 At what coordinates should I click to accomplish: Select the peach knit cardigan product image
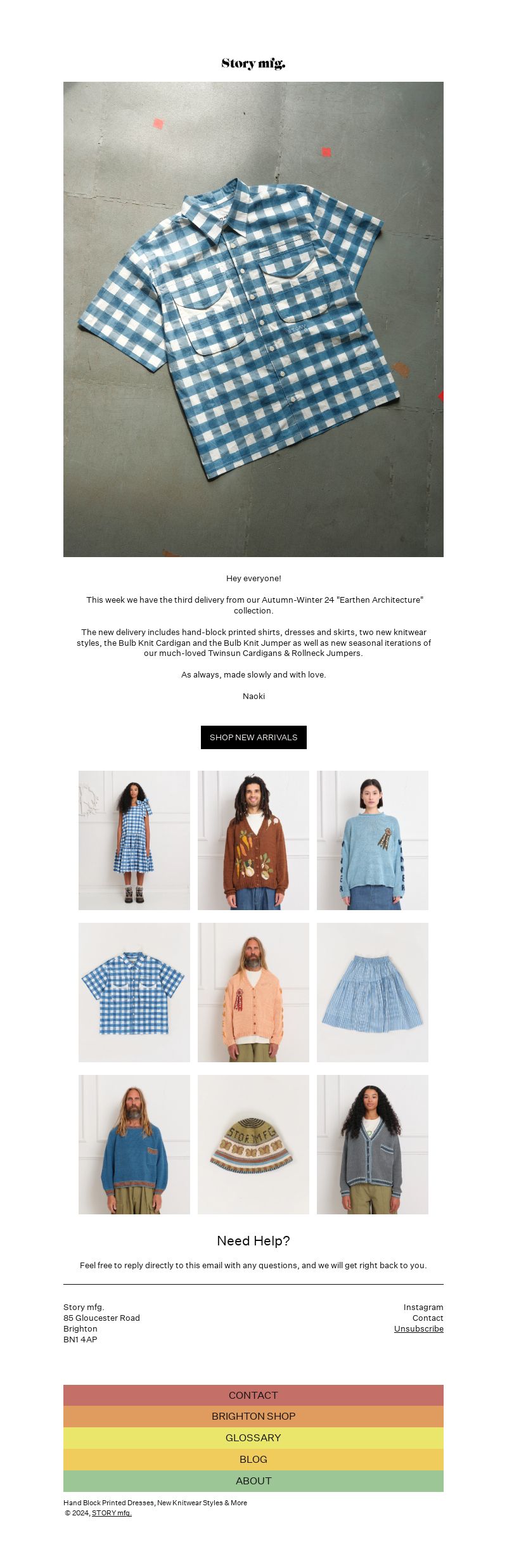point(253,993)
